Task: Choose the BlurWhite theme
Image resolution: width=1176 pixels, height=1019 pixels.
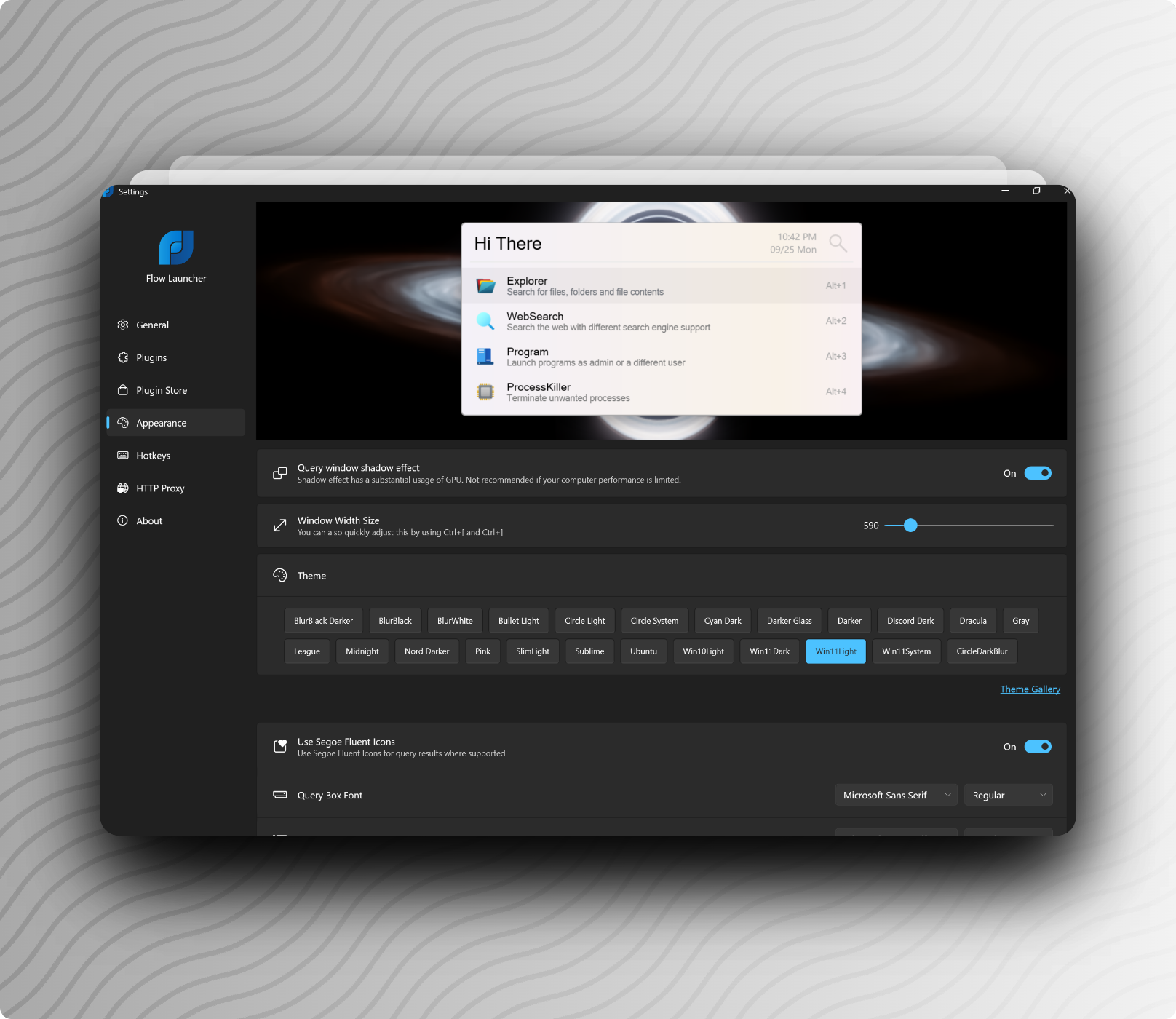Action: pos(455,621)
